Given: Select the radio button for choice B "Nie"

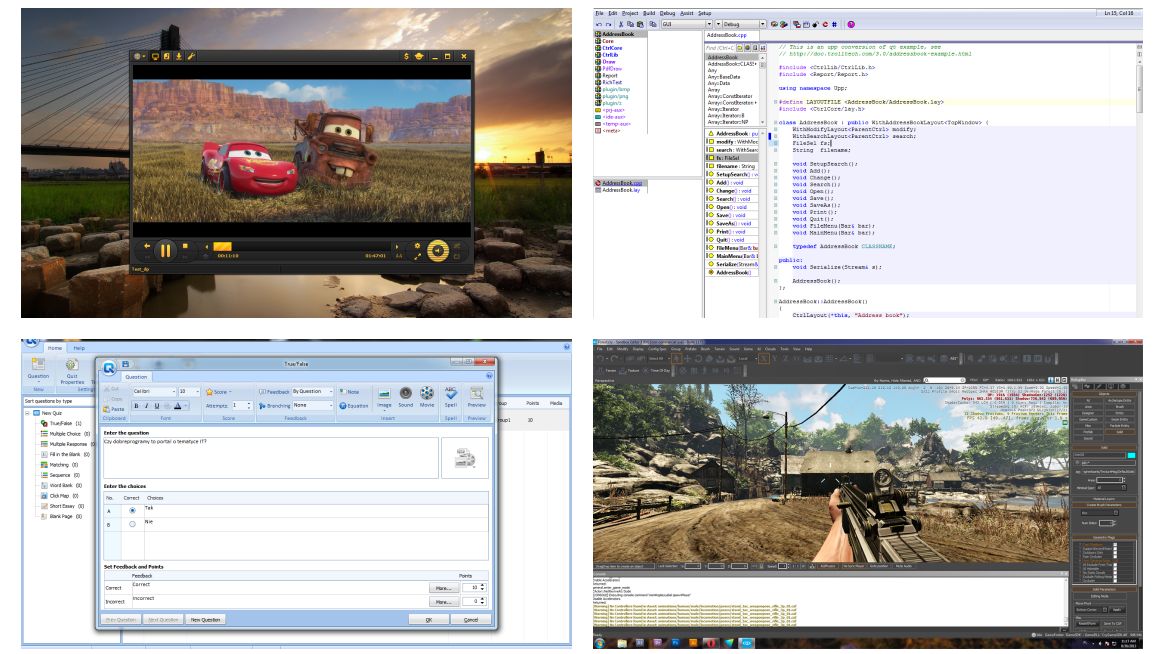Looking at the screenshot, I should pos(133,524).
